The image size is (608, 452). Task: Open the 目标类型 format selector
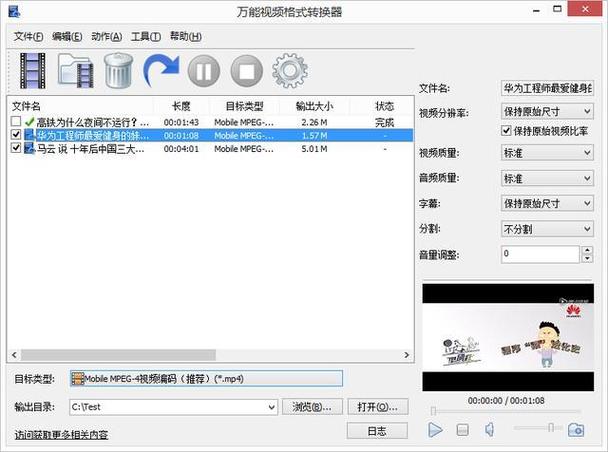(x=206, y=378)
